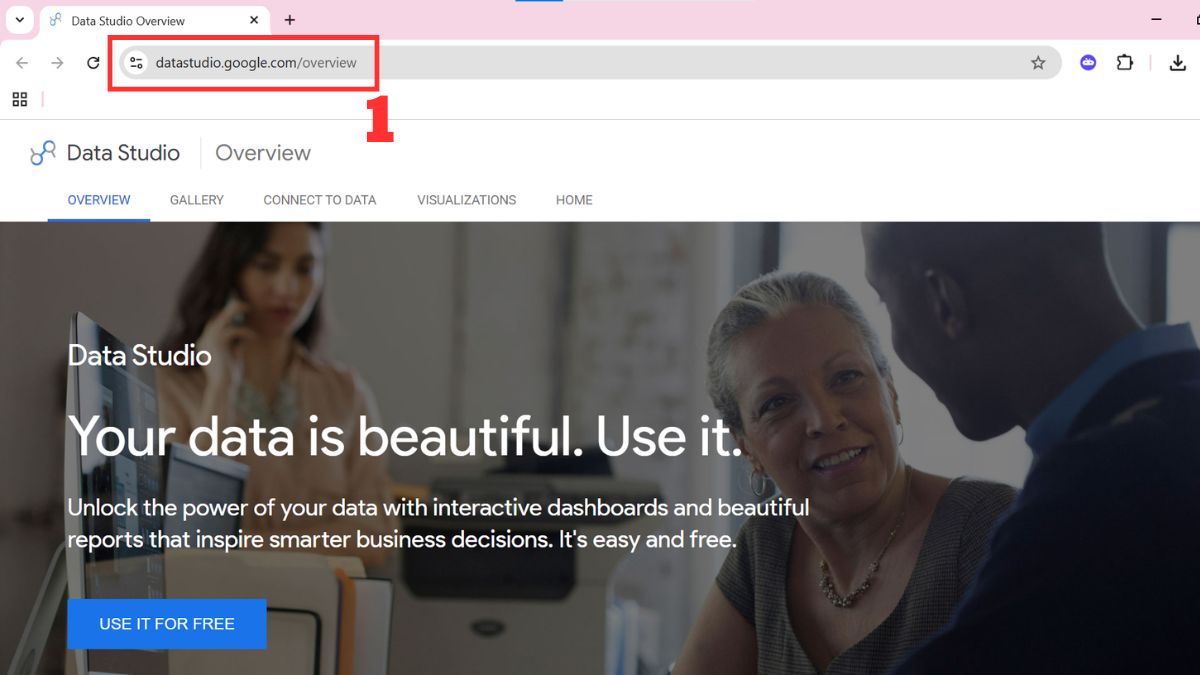Expand the tab search dropdown arrow
Screen dimensions: 1200x675
[x=19, y=20]
